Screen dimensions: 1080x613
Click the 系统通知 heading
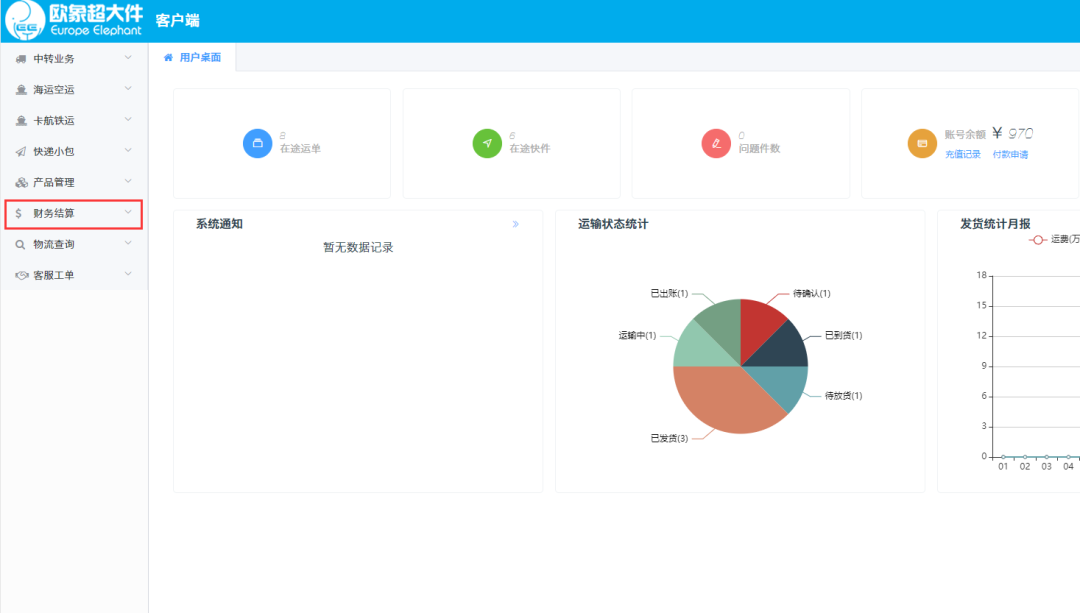[x=219, y=224]
